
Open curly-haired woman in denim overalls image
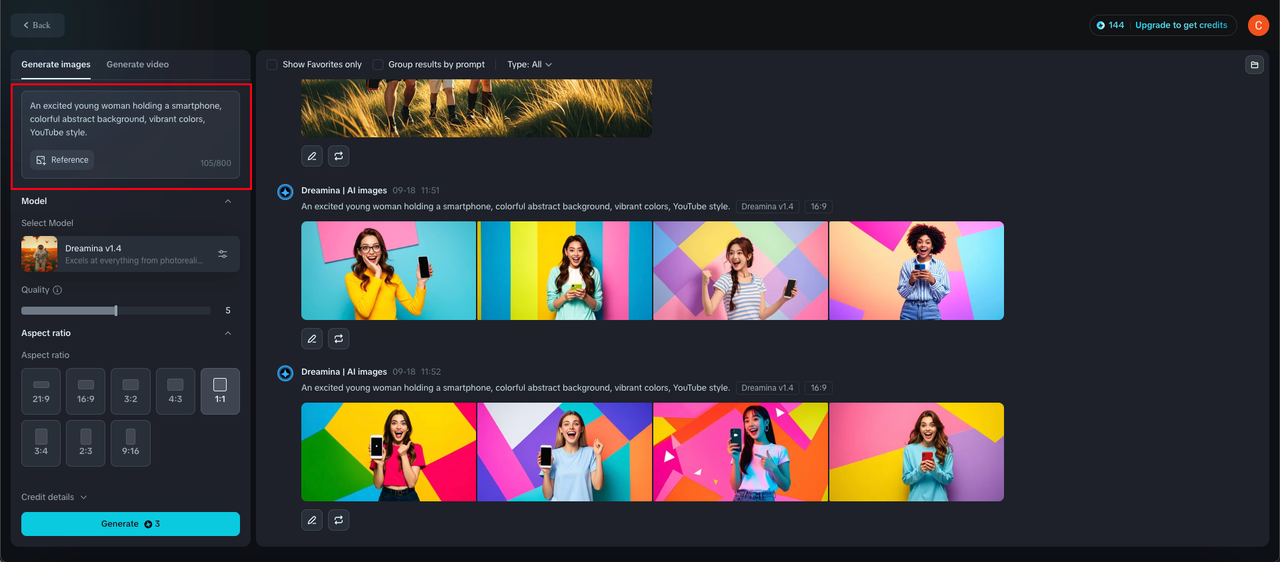click(916, 271)
